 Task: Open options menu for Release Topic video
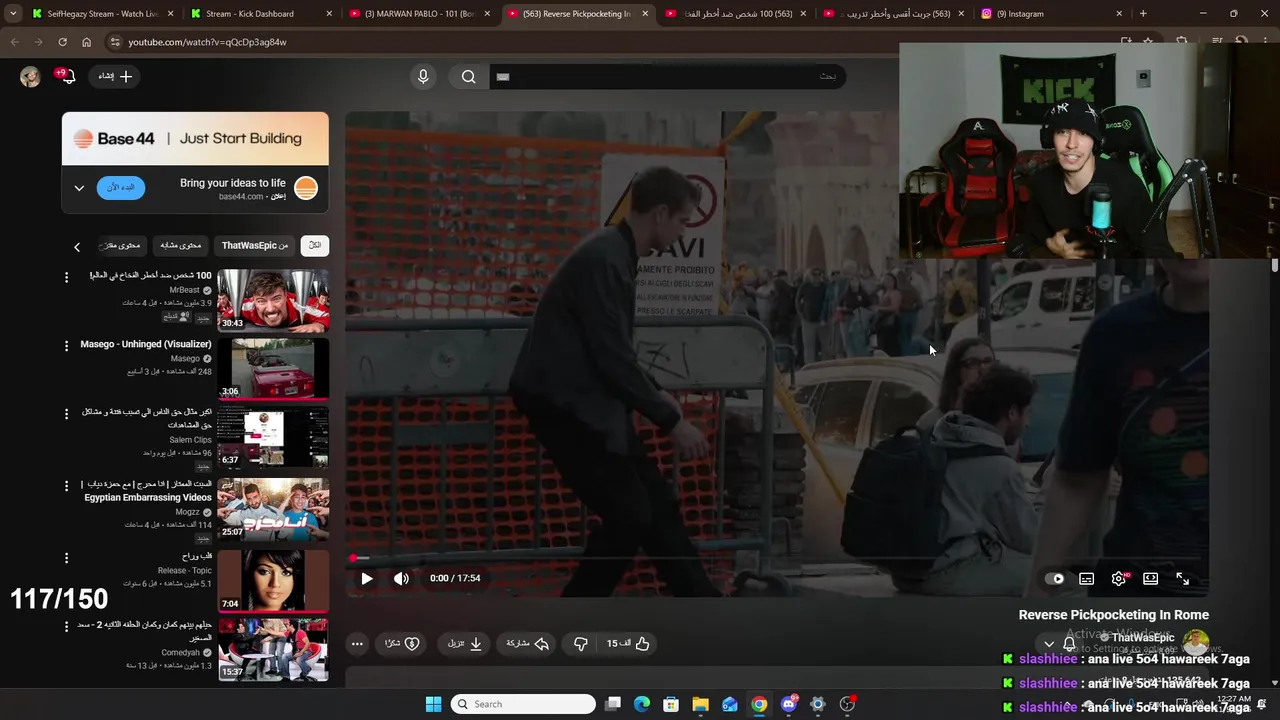pos(67,558)
